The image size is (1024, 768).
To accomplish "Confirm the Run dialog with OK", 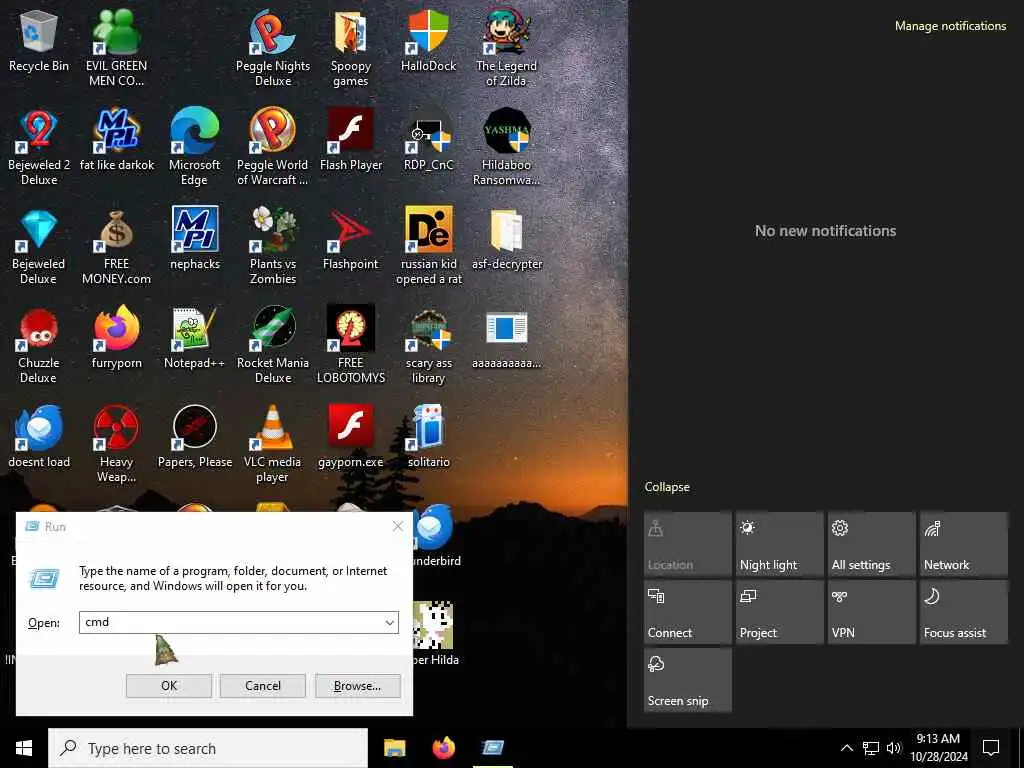I will point(168,686).
